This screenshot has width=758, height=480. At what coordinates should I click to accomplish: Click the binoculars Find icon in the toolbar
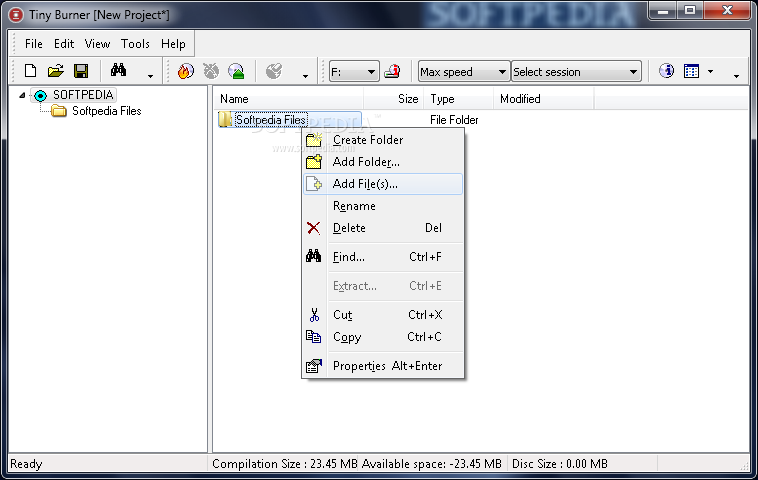118,70
